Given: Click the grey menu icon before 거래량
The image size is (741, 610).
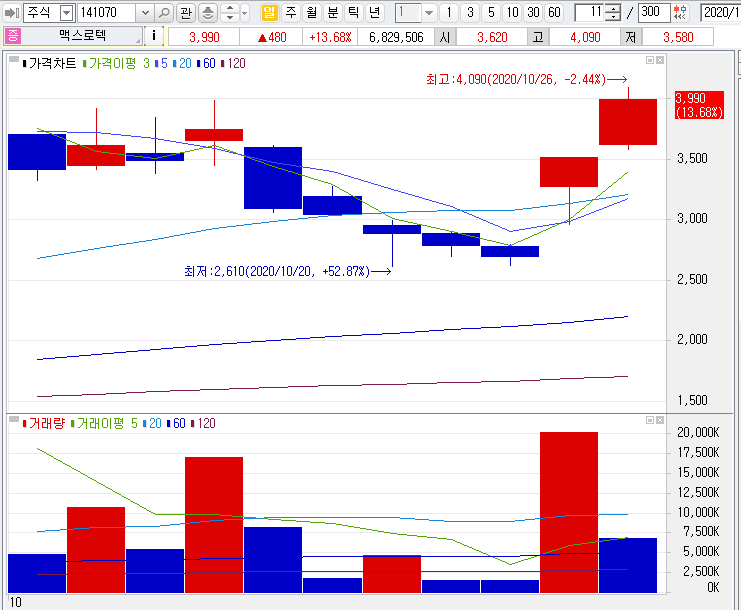Looking at the screenshot, I should point(14,420).
